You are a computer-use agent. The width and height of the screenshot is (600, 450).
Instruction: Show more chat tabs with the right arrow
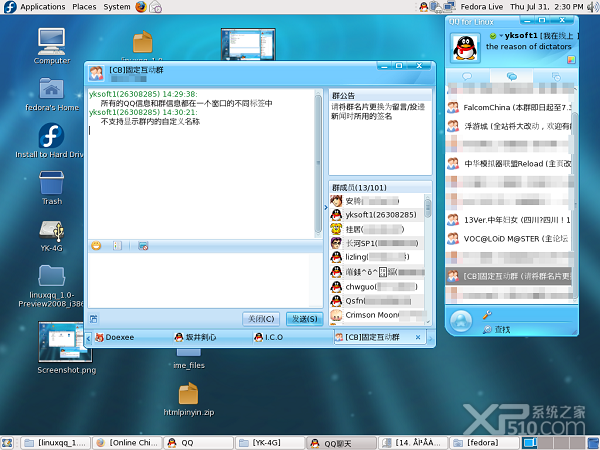[430, 338]
